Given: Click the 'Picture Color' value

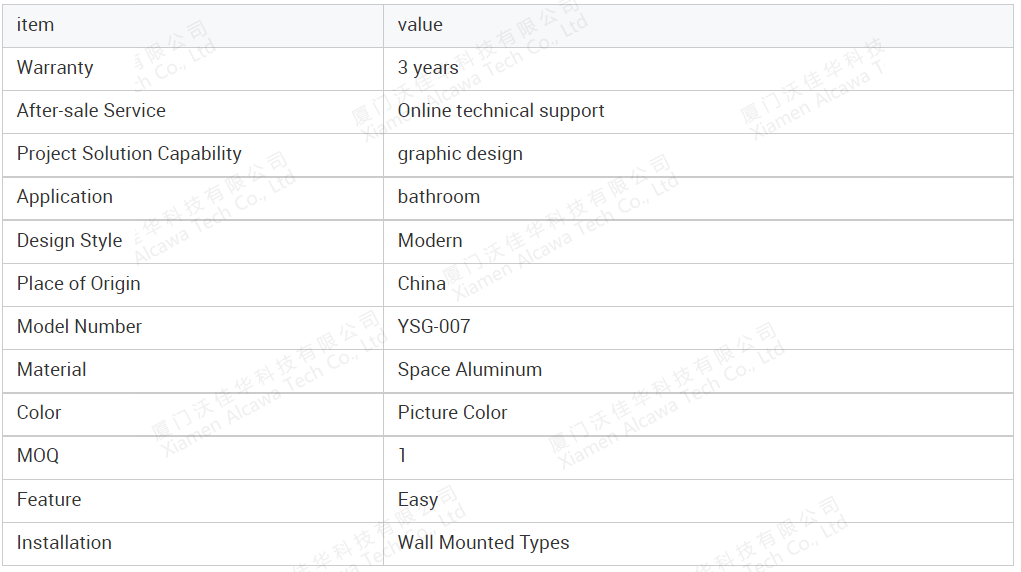Looking at the screenshot, I should pyautogui.click(x=452, y=412).
